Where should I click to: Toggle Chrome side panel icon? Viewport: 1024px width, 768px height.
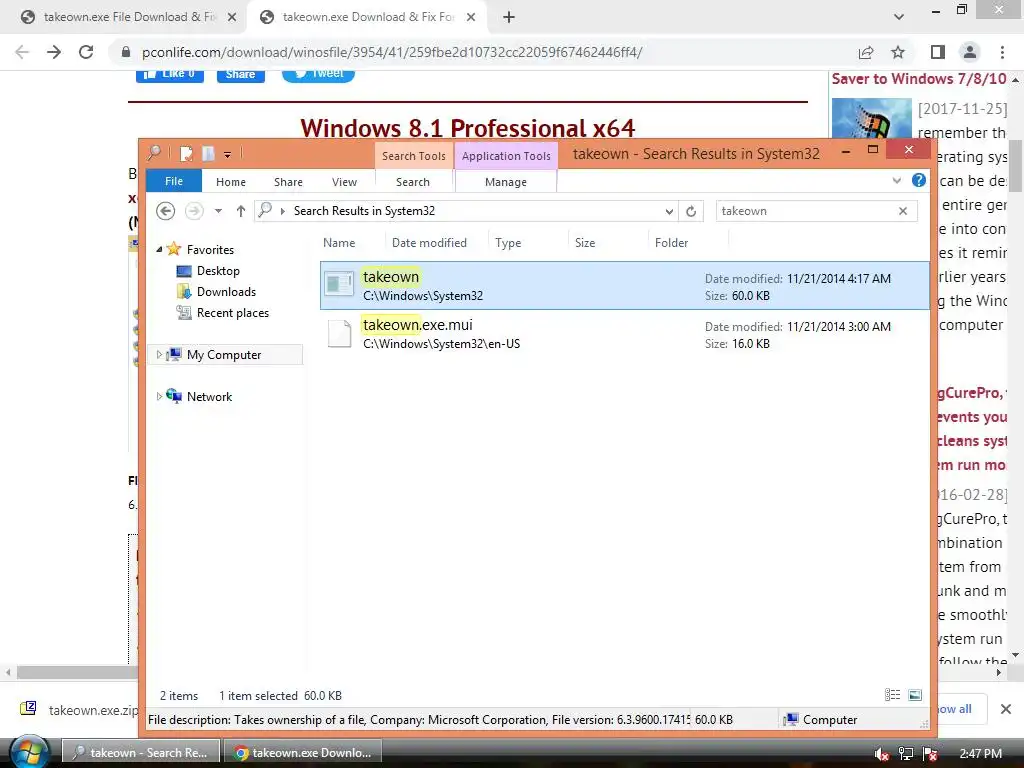[x=938, y=52]
